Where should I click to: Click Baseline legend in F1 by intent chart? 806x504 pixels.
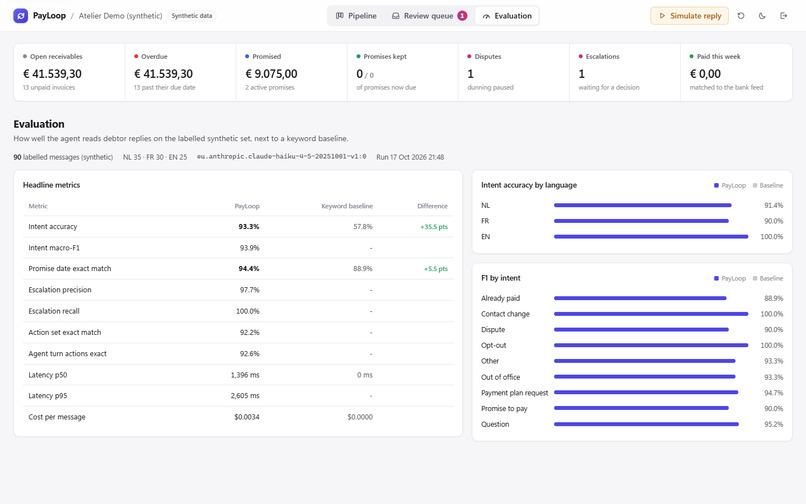point(768,279)
